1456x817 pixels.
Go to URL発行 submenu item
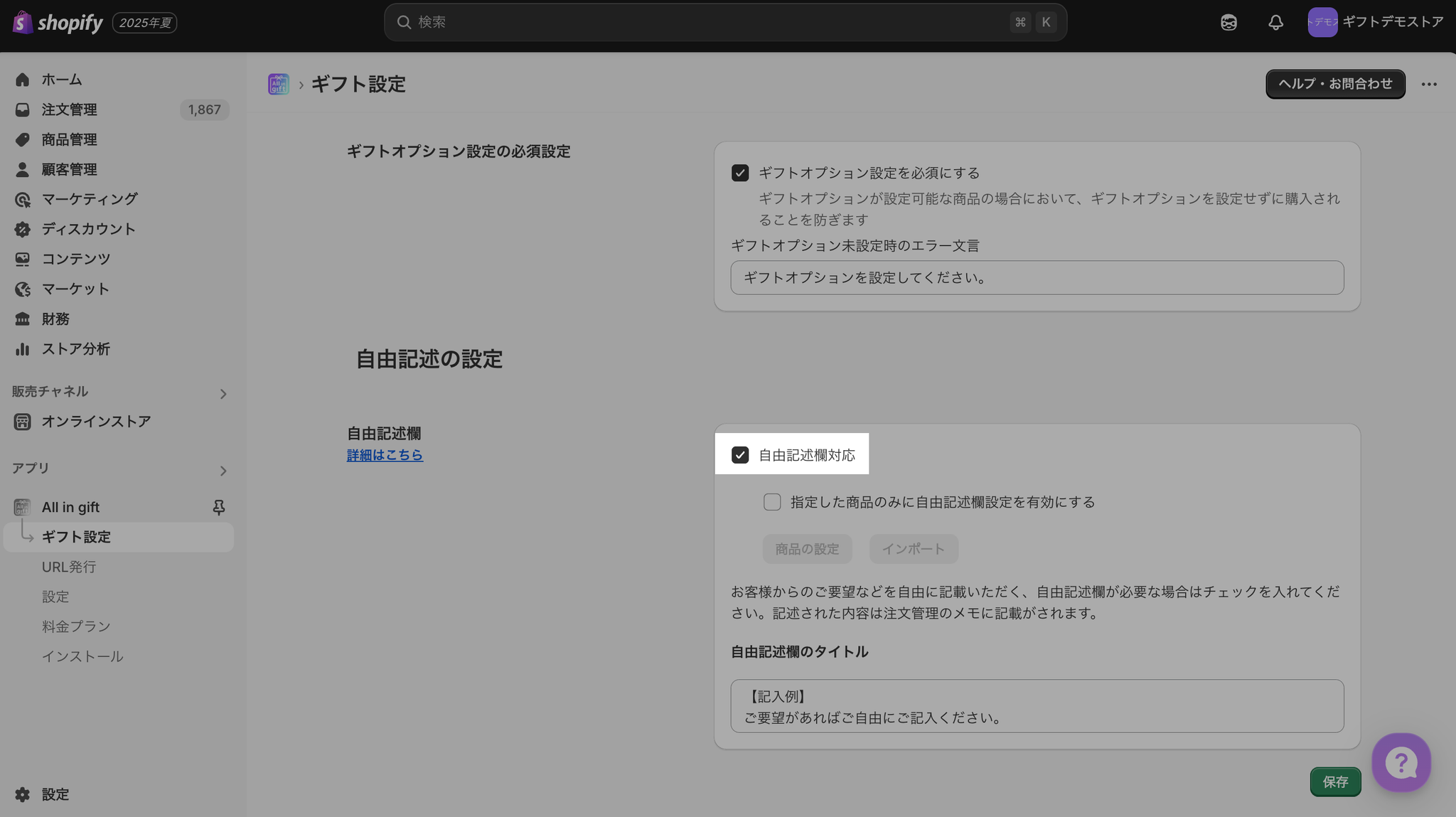69,567
